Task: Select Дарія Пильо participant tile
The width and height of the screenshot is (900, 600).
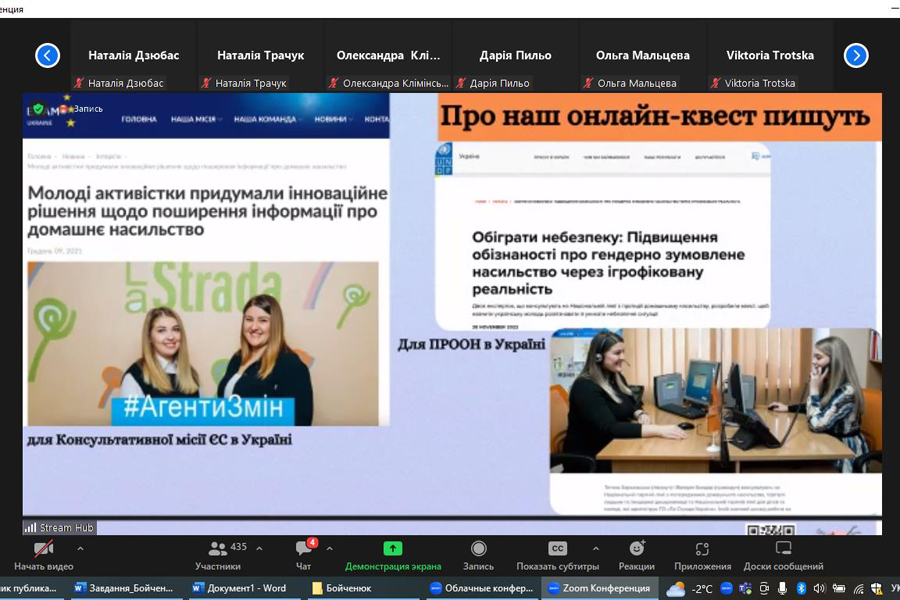Action: pos(515,56)
